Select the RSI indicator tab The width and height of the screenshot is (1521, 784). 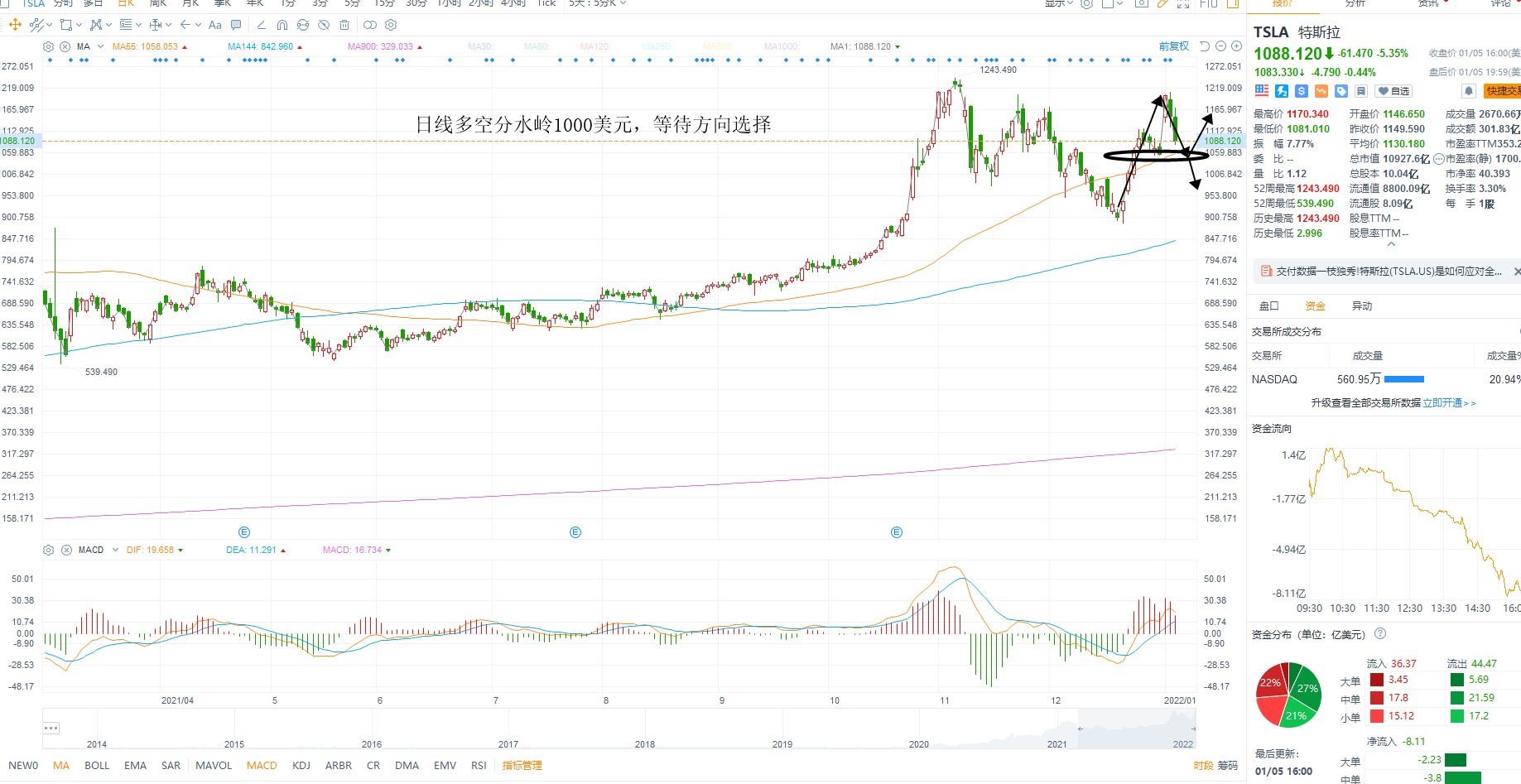point(479,766)
